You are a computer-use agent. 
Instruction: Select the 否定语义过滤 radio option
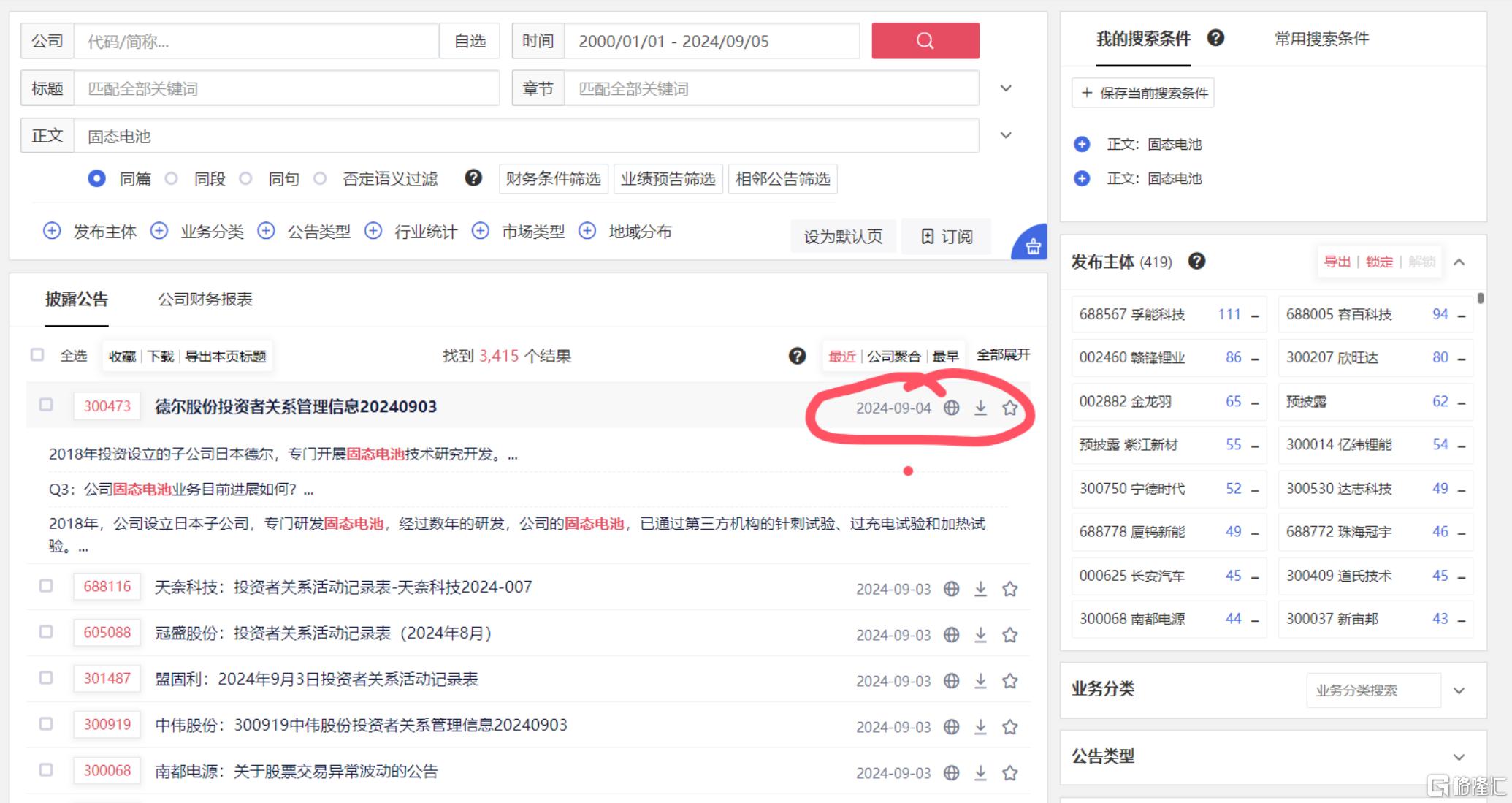point(320,178)
